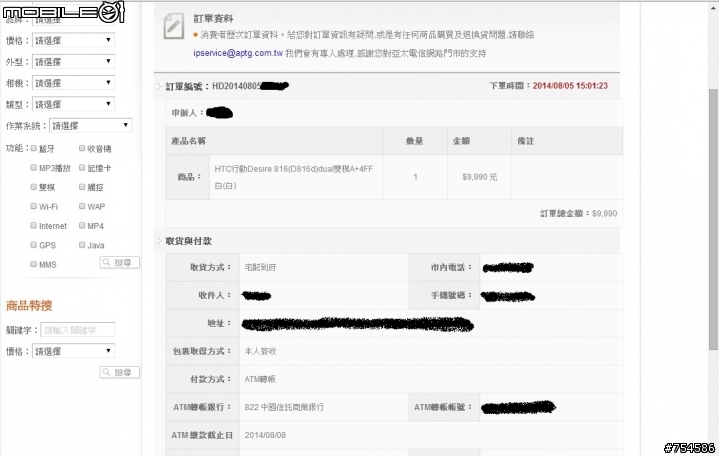Click the 本人簽收 value
720x456 pixels.
260,351
